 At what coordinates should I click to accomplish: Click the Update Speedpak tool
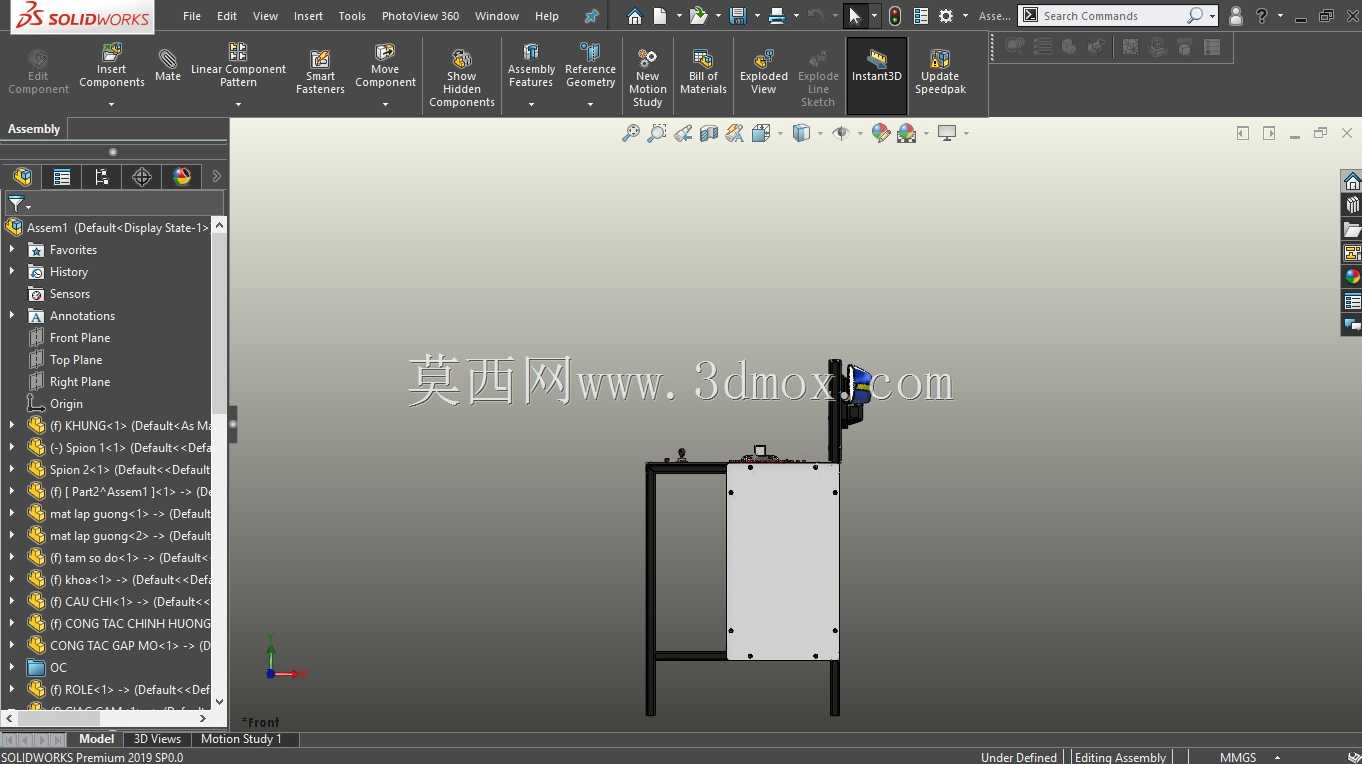click(x=940, y=72)
